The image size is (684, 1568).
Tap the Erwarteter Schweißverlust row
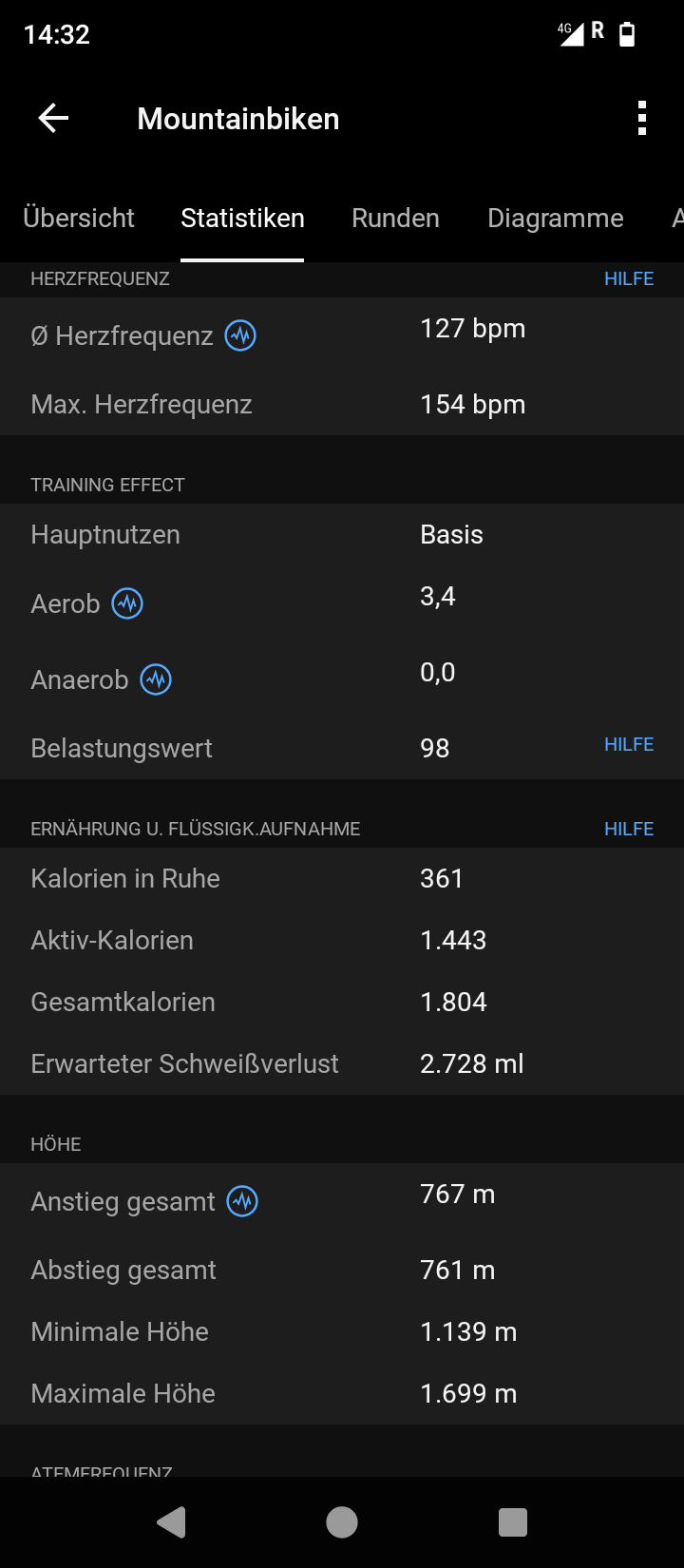point(342,1063)
